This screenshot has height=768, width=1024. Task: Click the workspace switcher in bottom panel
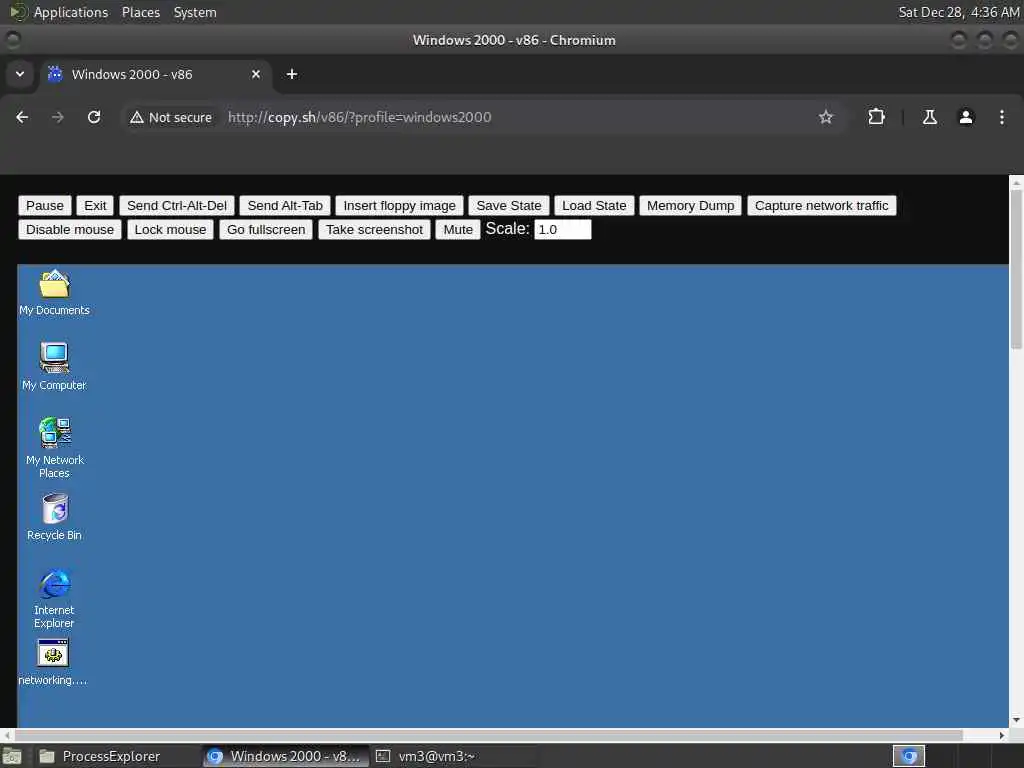click(x=909, y=756)
